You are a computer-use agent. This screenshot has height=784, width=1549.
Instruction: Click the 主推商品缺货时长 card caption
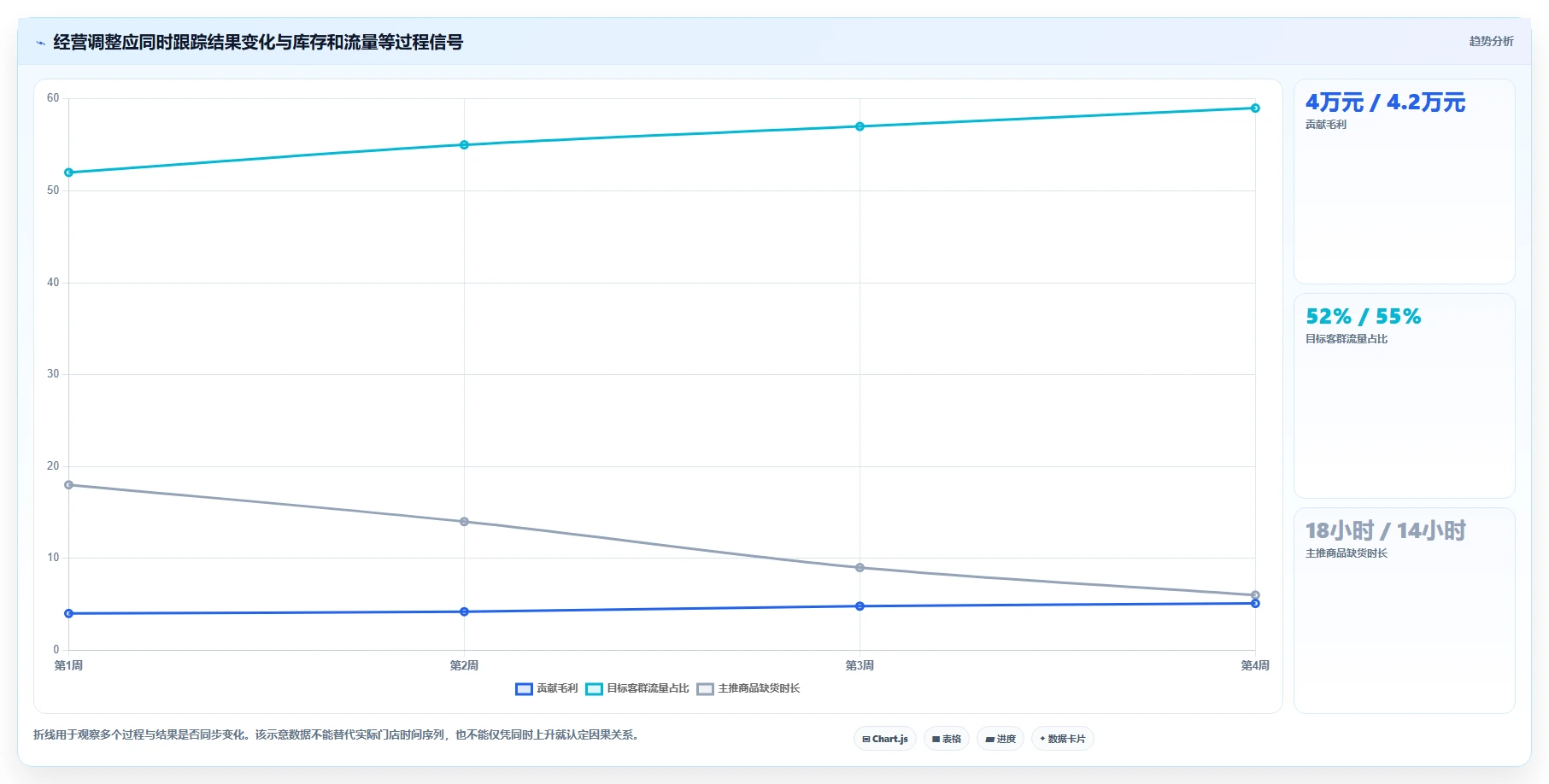click(x=1346, y=553)
